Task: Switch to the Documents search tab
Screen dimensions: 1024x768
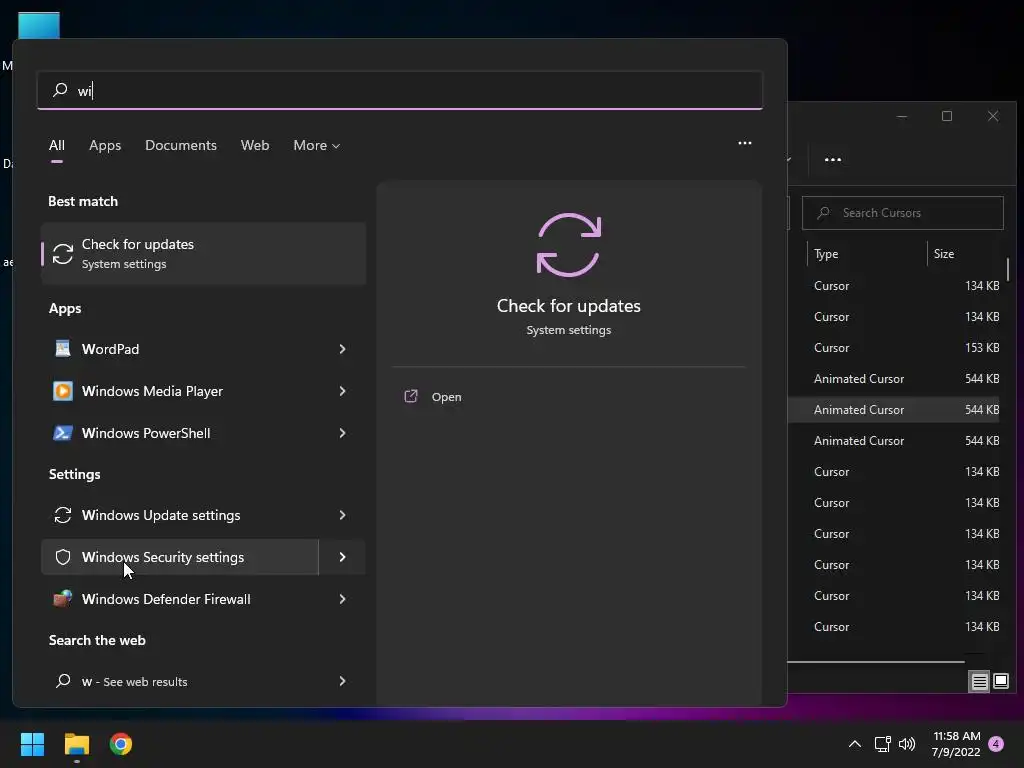Action: 181,145
